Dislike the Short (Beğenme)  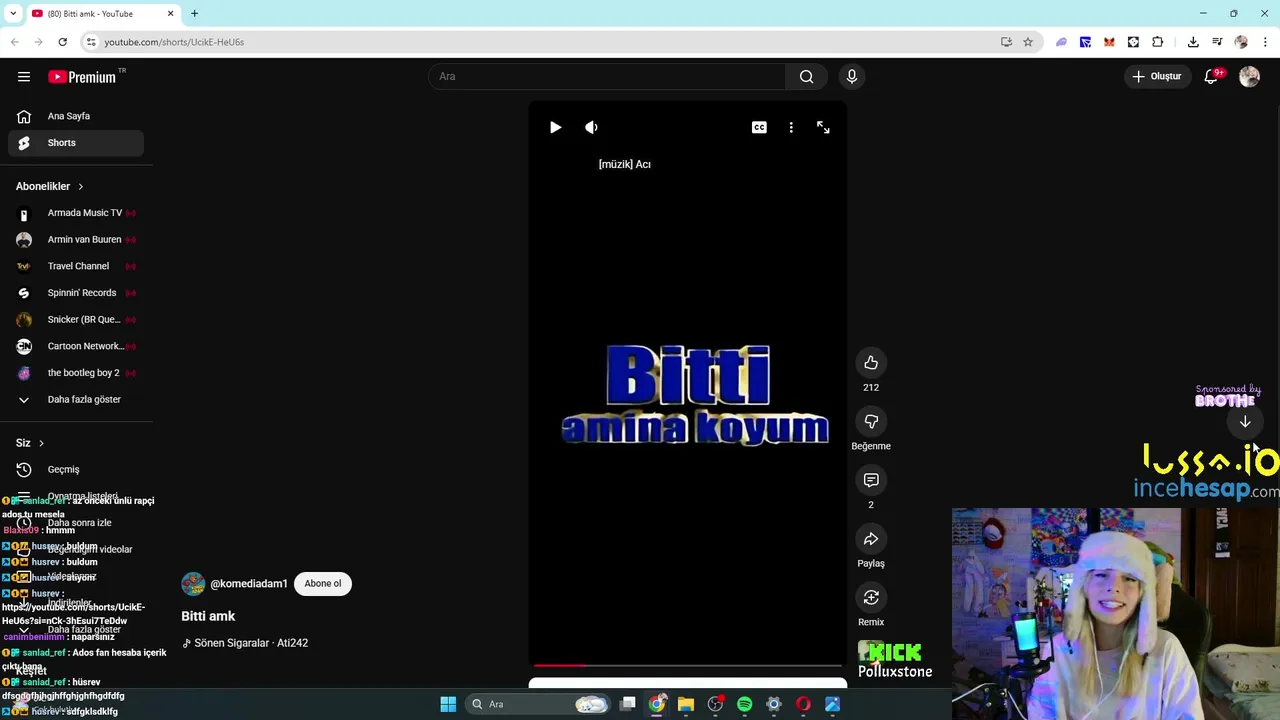(x=871, y=421)
